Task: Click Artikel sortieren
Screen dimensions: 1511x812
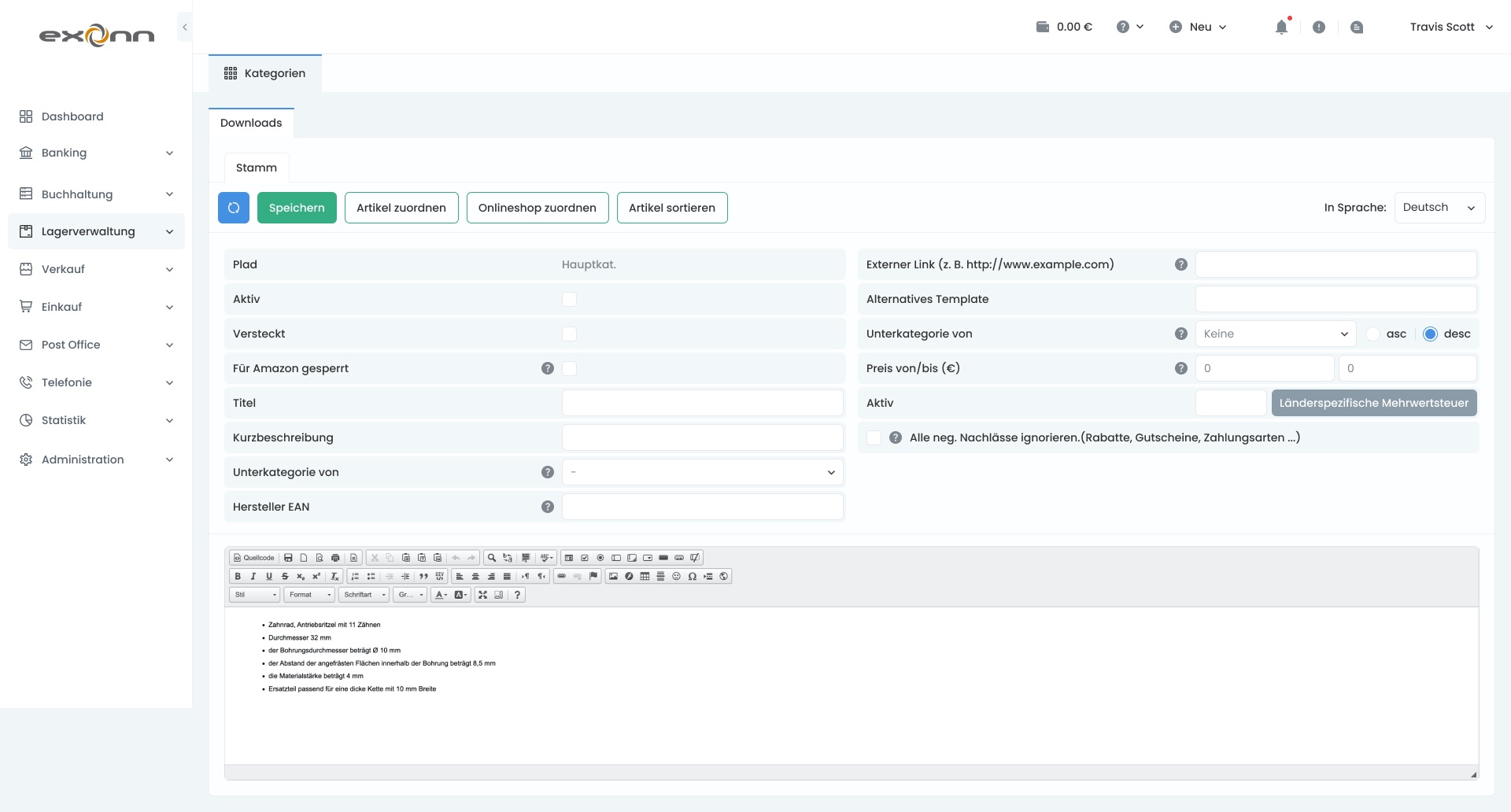Action: pyautogui.click(x=672, y=208)
